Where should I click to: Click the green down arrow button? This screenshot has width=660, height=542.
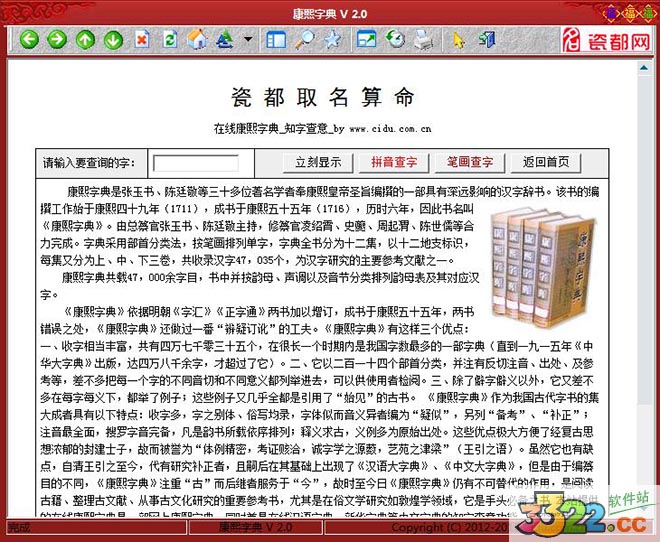coord(113,40)
